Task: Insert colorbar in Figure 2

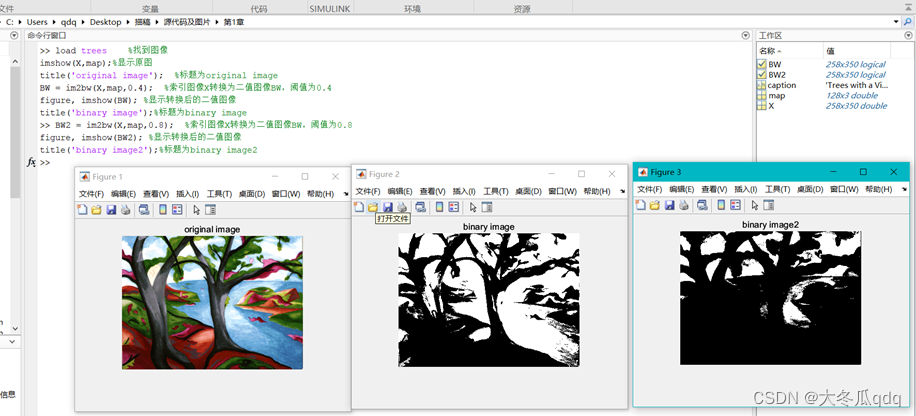Action: pos(440,207)
